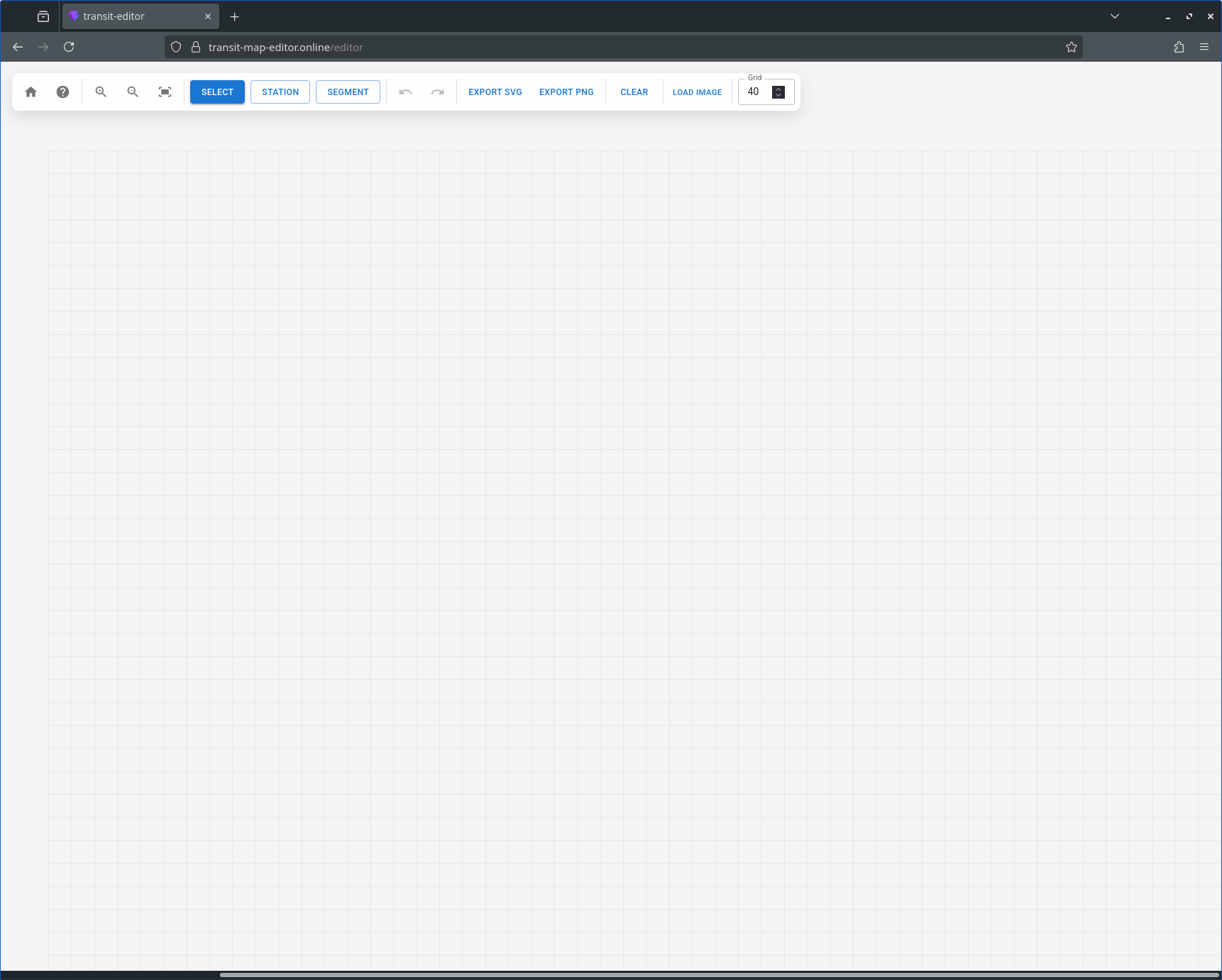Image resolution: width=1222 pixels, height=980 pixels.
Task: Go to the editor home icon
Action: 31,92
